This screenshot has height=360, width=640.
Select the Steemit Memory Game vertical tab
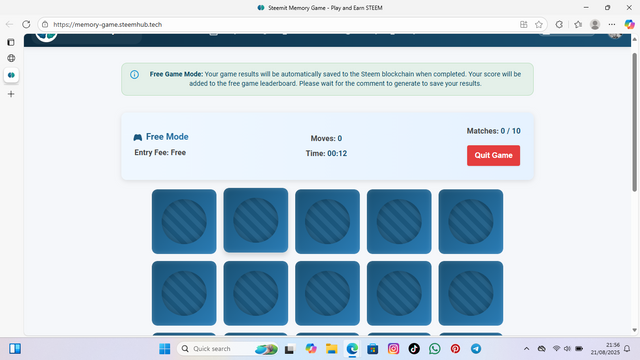[x=11, y=75]
